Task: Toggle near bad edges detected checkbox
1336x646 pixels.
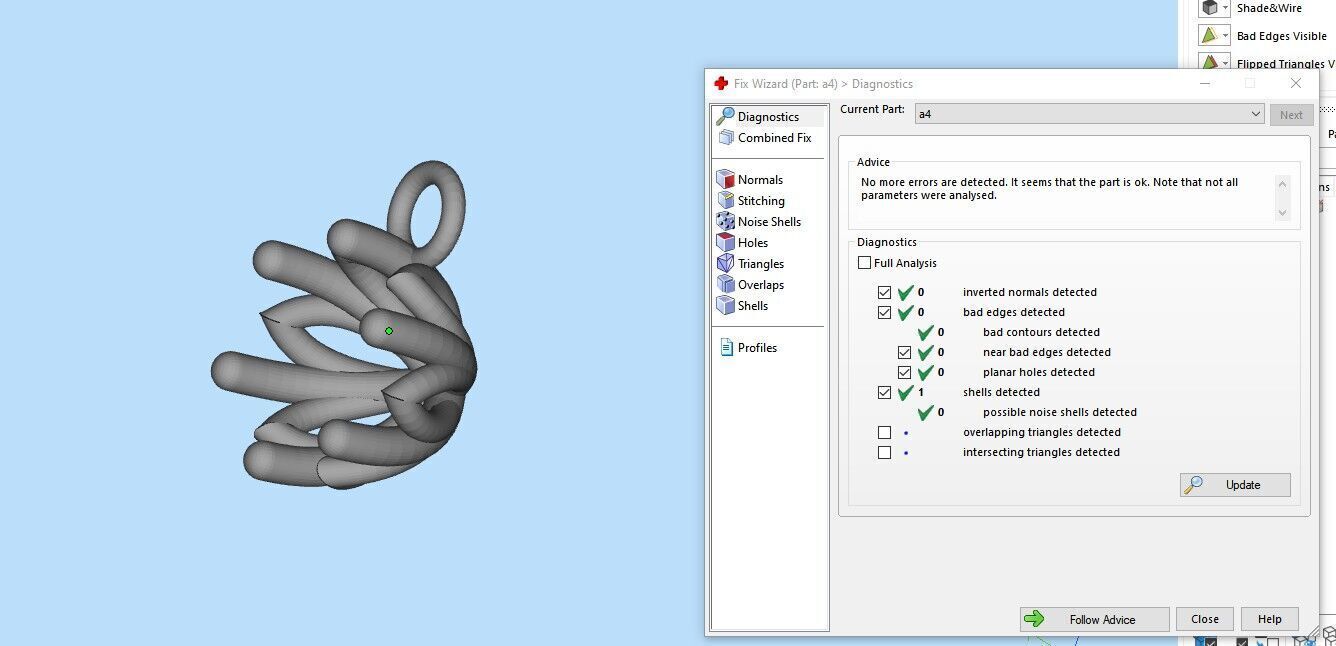Action: [x=904, y=352]
